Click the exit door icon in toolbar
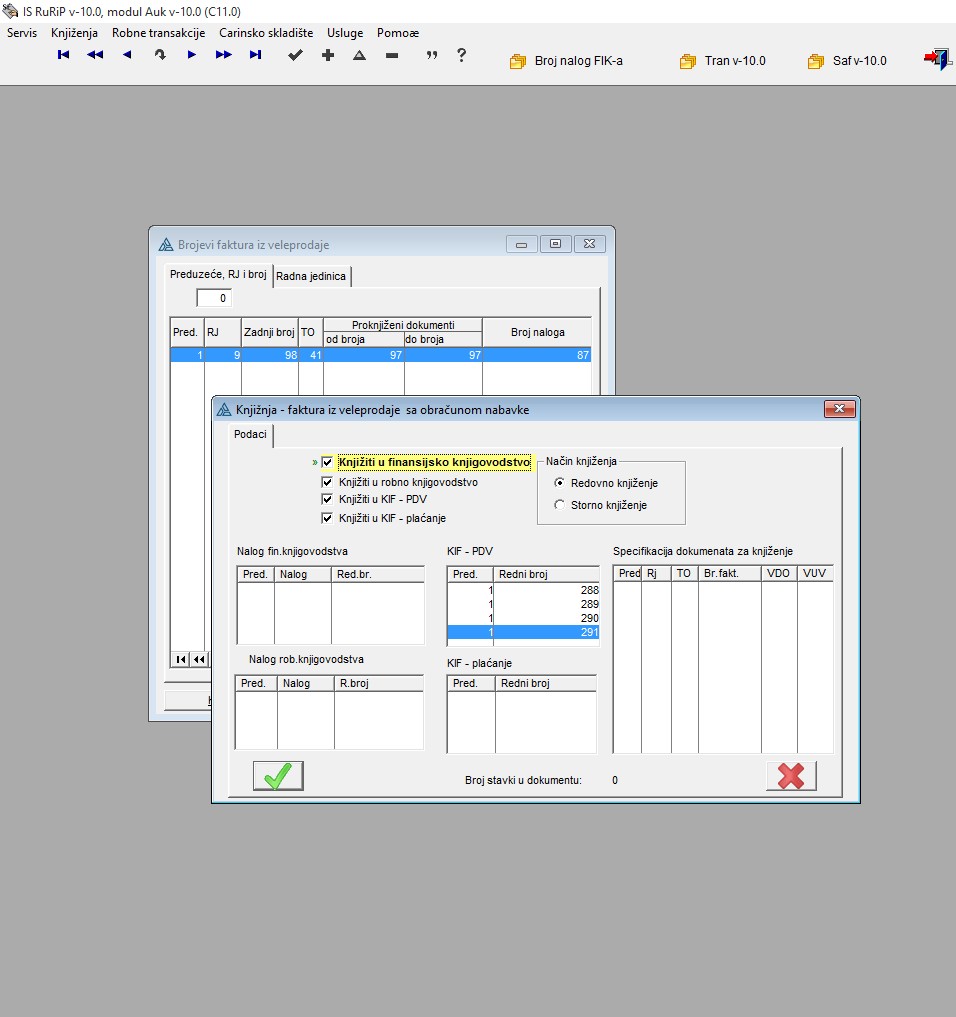Viewport: 956px width, 1017px height. pyautogui.click(x=936, y=60)
